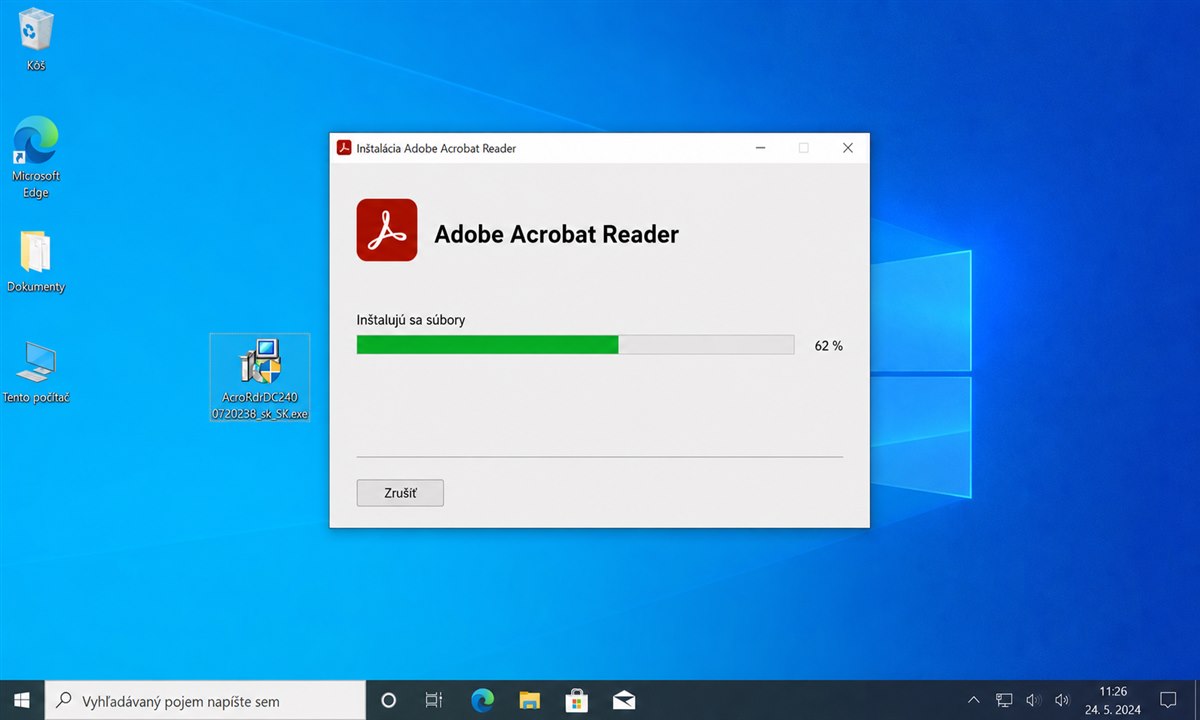Close the Adobe Acrobat Reader installer window
The width and height of the screenshot is (1200, 720).
pos(848,148)
